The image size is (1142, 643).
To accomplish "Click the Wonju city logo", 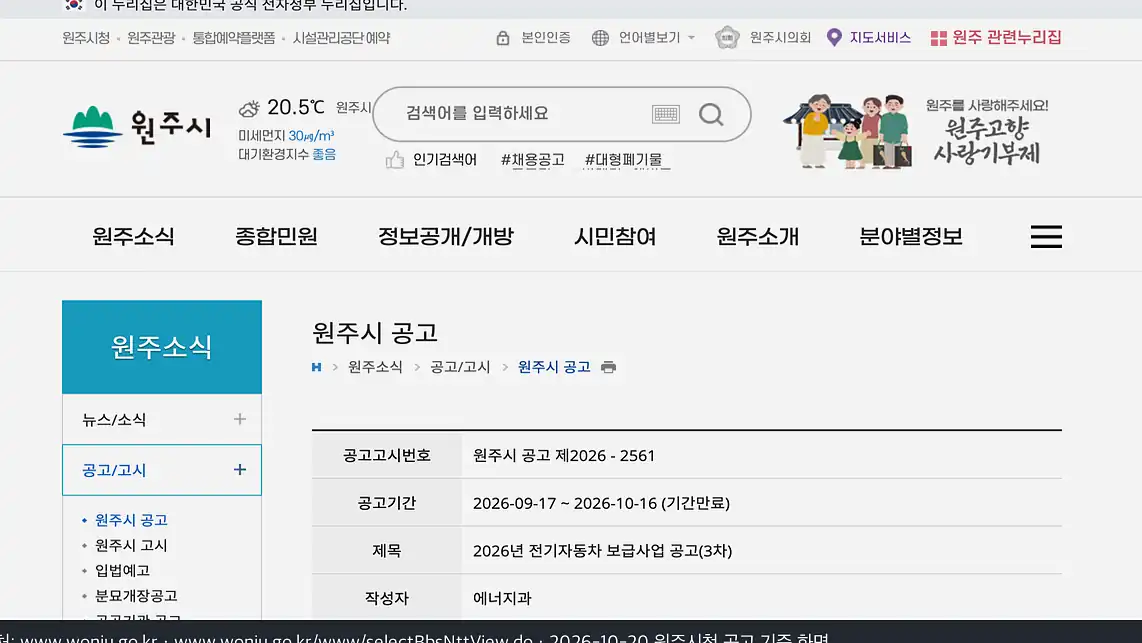I will coord(138,127).
